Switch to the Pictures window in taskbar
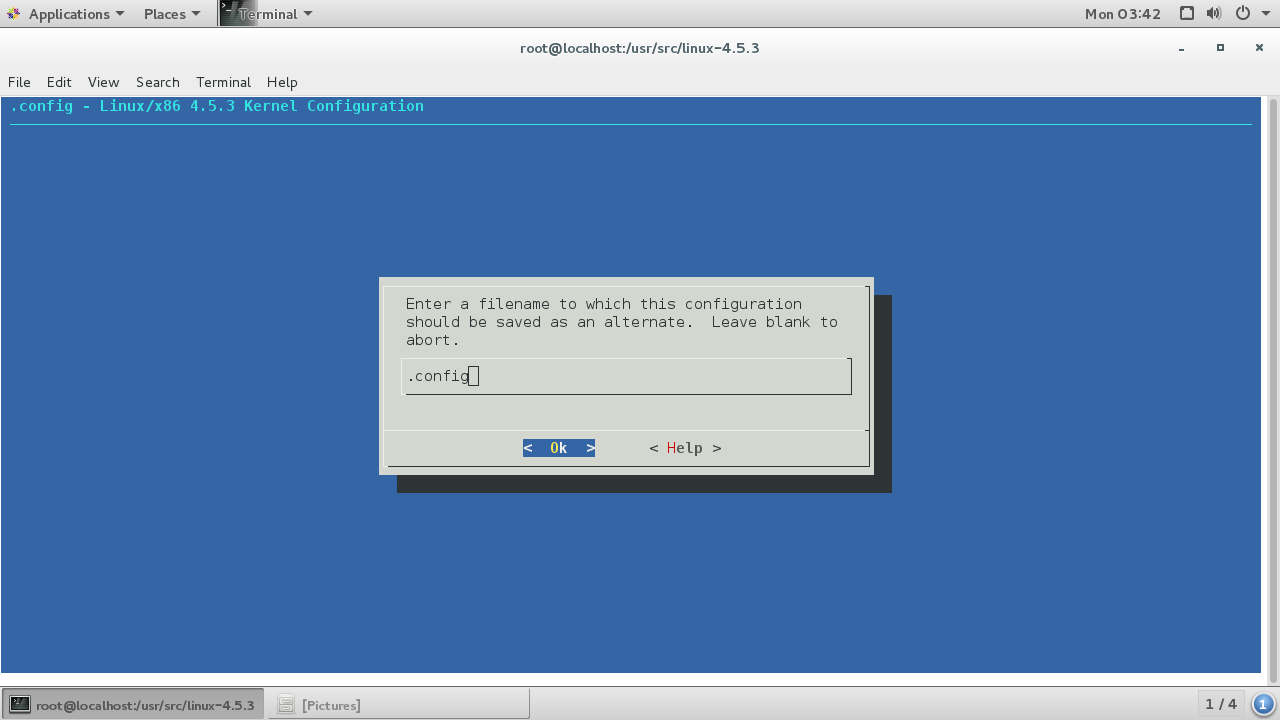Viewport: 1280px width, 720px height. click(x=398, y=705)
